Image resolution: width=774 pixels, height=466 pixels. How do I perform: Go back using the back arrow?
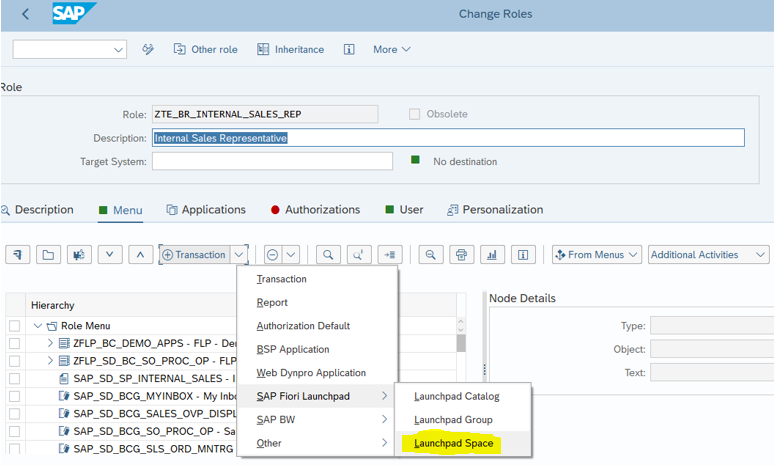click(x=26, y=14)
